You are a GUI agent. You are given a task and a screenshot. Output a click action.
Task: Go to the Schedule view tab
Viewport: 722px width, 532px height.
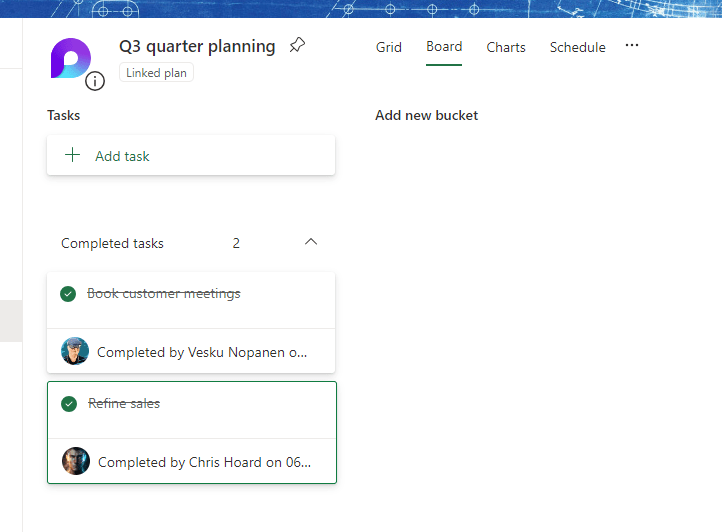pyautogui.click(x=577, y=47)
